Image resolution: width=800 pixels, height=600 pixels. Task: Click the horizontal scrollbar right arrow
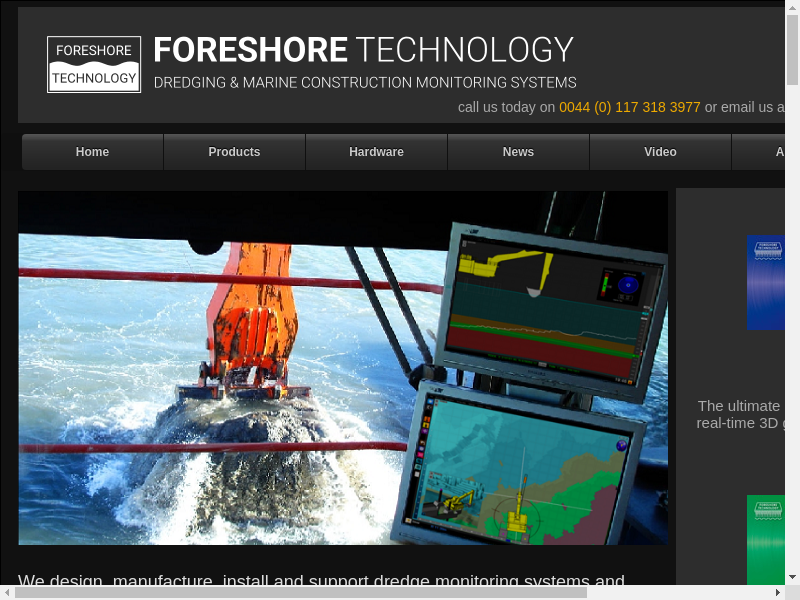(777, 592)
